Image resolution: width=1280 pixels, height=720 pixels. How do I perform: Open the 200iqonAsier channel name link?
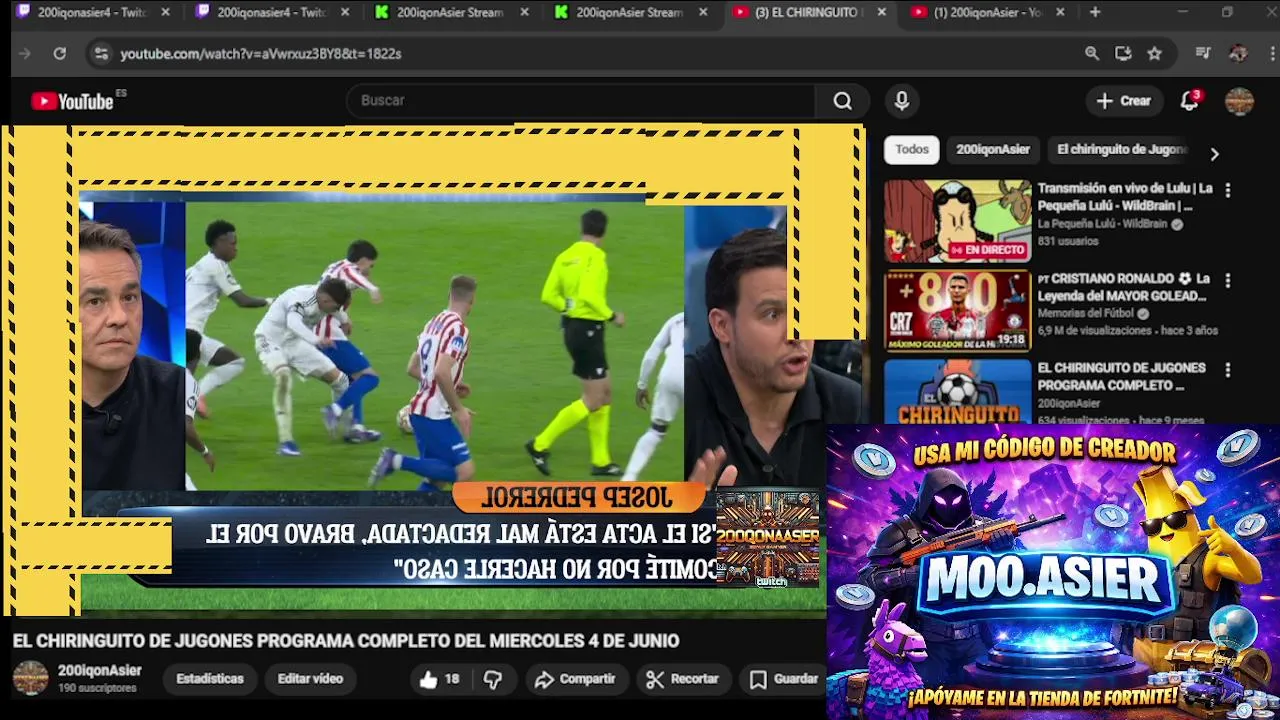(x=100, y=671)
